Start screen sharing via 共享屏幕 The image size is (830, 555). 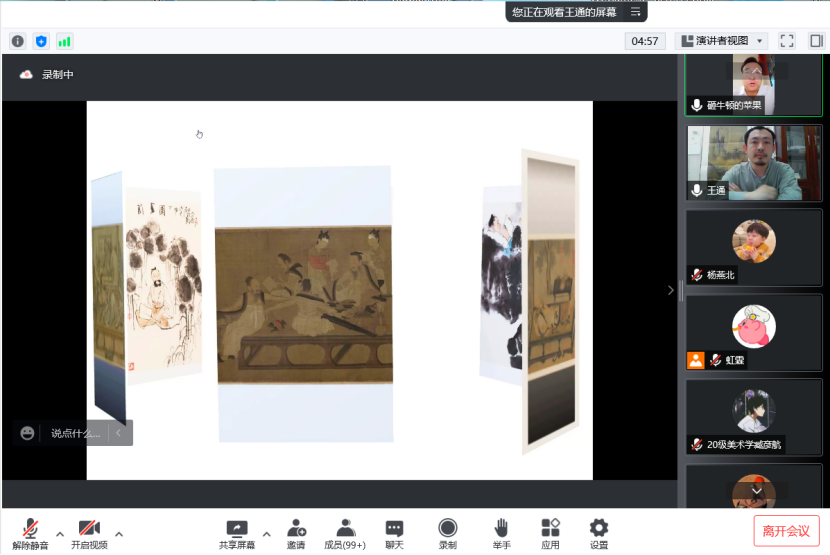(237, 533)
